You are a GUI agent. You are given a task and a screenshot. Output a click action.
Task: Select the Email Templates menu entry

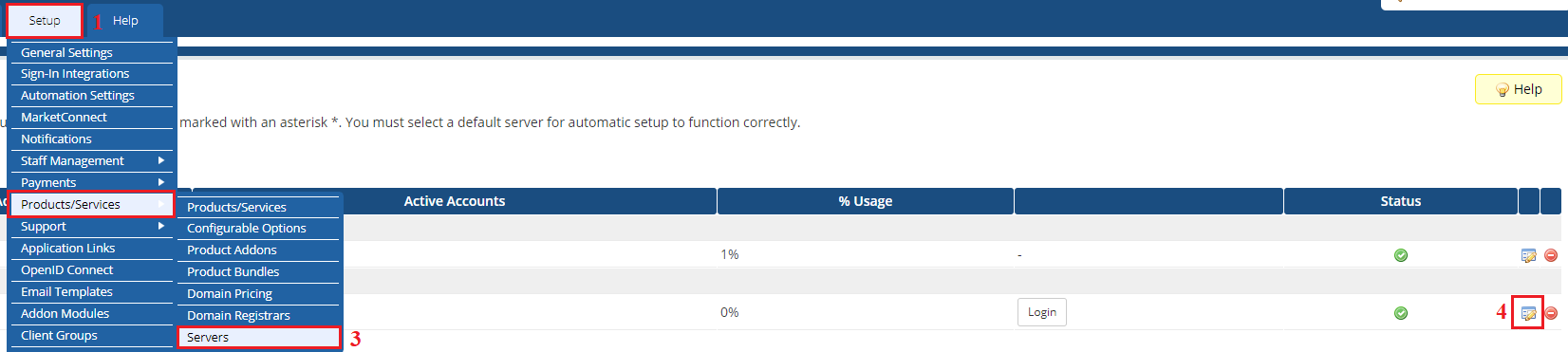[92, 291]
